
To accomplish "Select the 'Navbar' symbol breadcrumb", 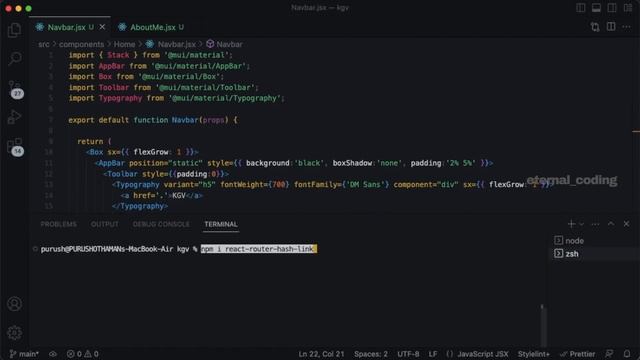I will (229, 44).
